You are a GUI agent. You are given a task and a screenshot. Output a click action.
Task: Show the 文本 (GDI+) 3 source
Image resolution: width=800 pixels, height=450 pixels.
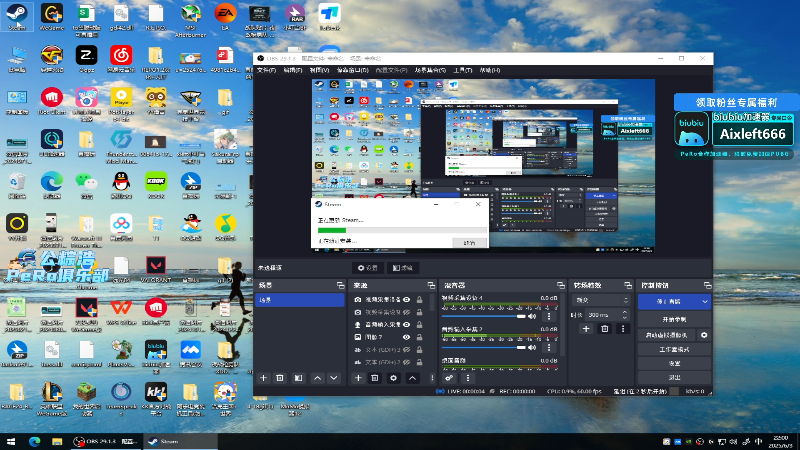point(407,349)
